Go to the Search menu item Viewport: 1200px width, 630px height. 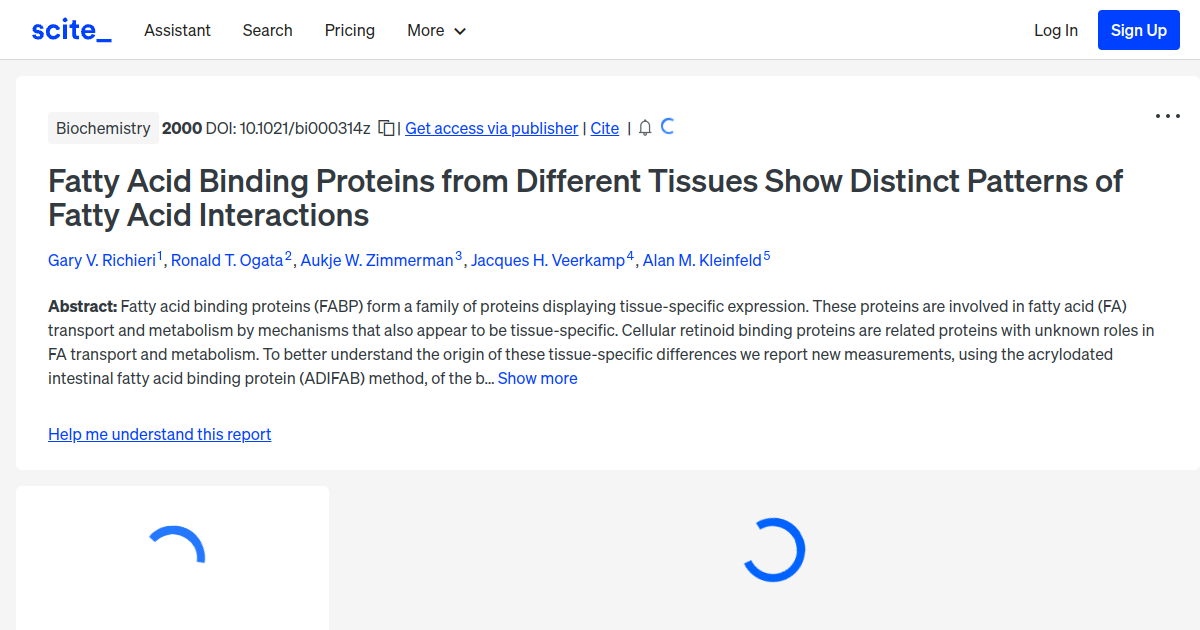click(x=267, y=30)
